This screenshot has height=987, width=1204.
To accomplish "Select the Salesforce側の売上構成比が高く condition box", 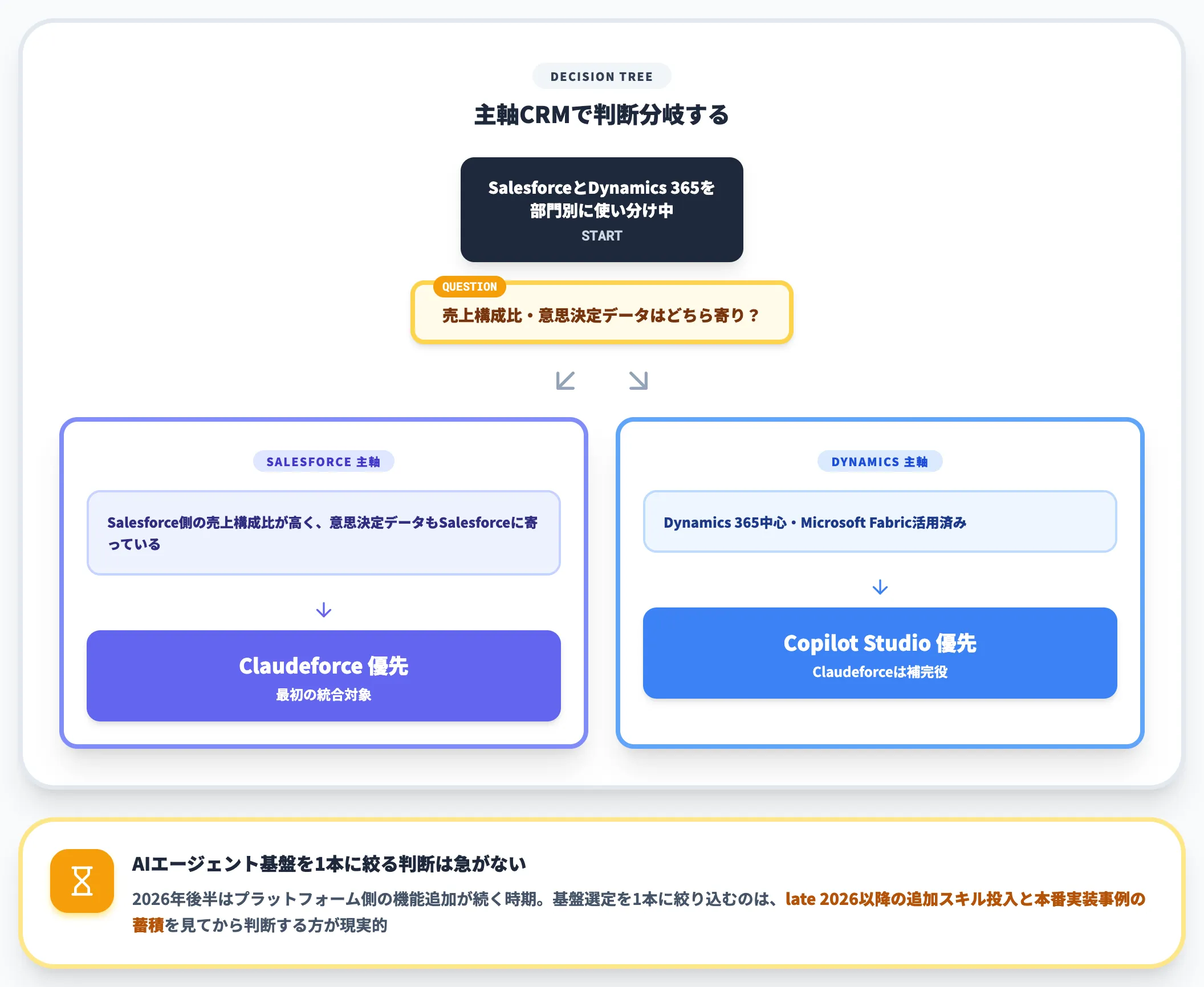I will [324, 533].
